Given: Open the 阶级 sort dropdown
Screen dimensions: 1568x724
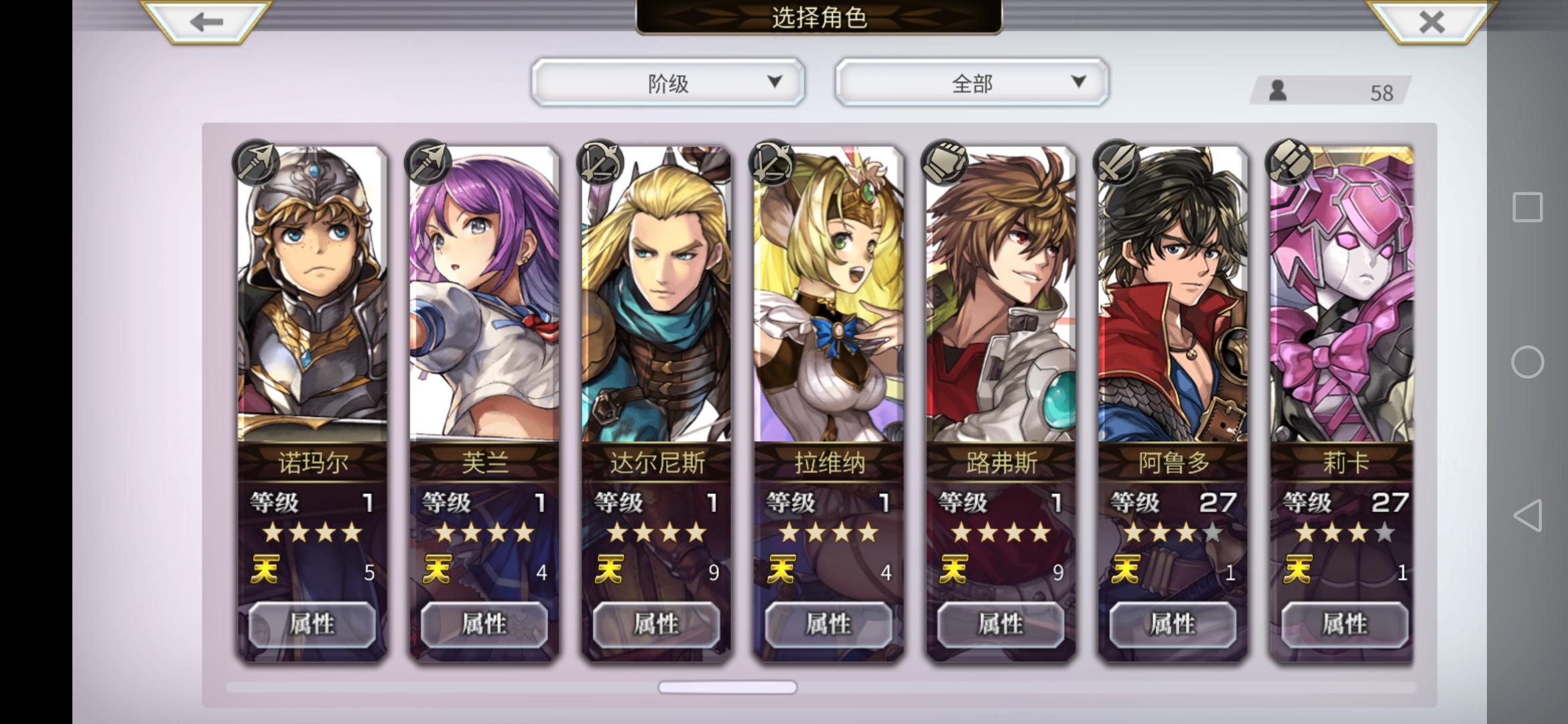Looking at the screenshot, I should point(667,82).
